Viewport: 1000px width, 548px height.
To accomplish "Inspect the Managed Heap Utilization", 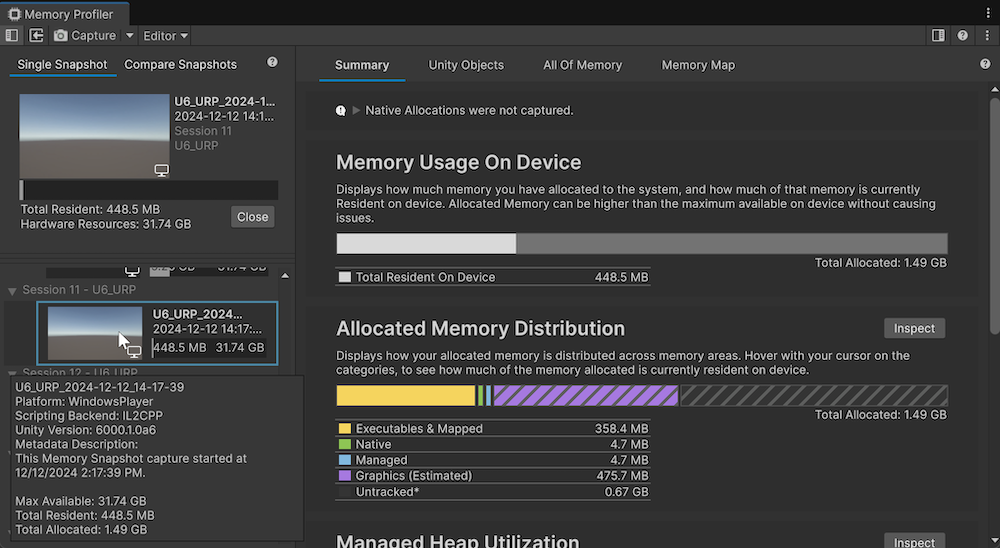I will point(914,542).
